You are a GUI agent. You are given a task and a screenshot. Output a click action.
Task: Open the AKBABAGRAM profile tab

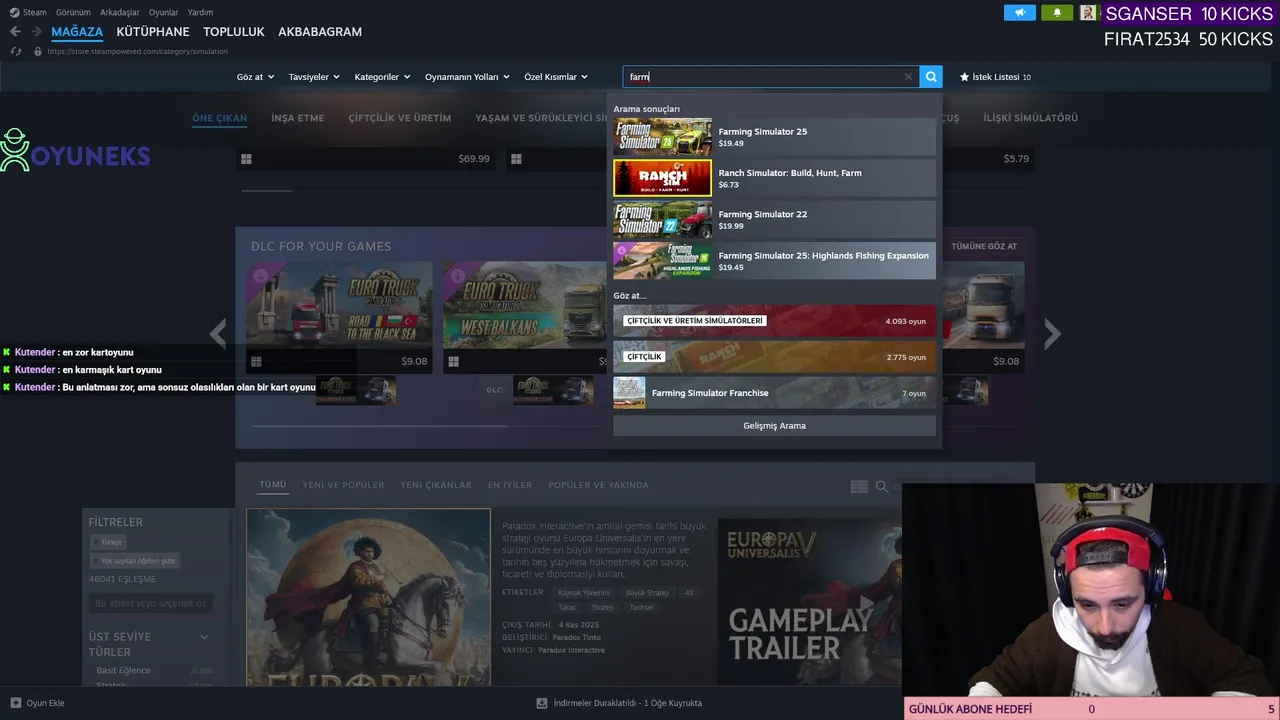tap(320, 32)
